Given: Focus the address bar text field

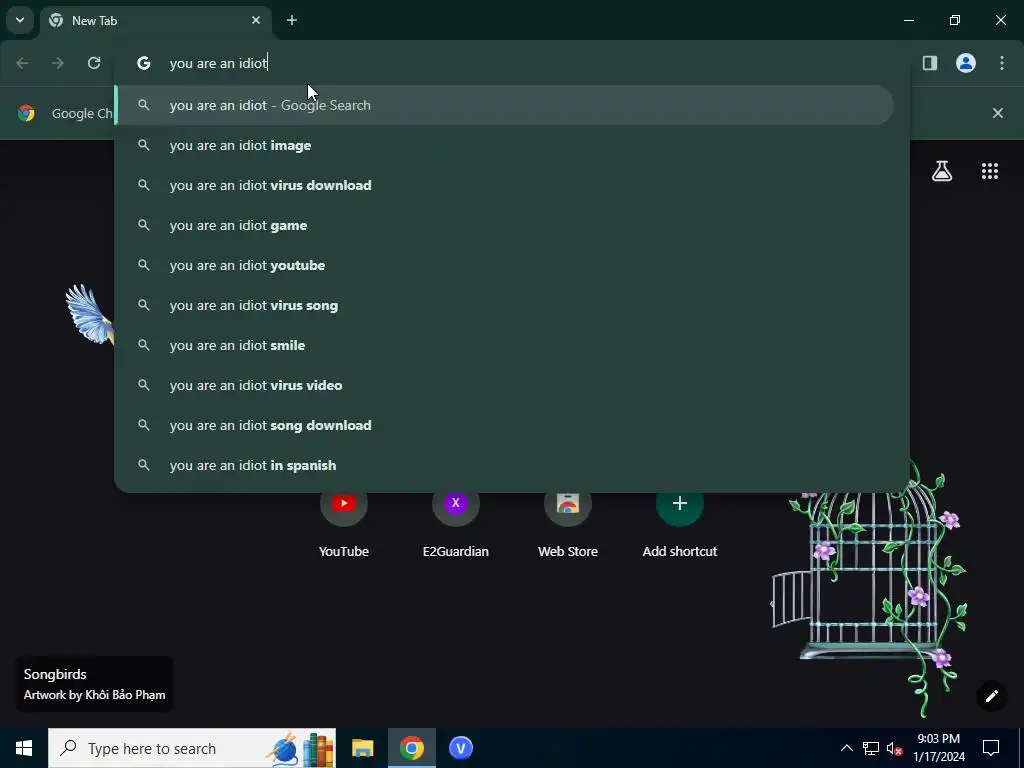Looking at the screenshot, I should [x=513, y=63].
